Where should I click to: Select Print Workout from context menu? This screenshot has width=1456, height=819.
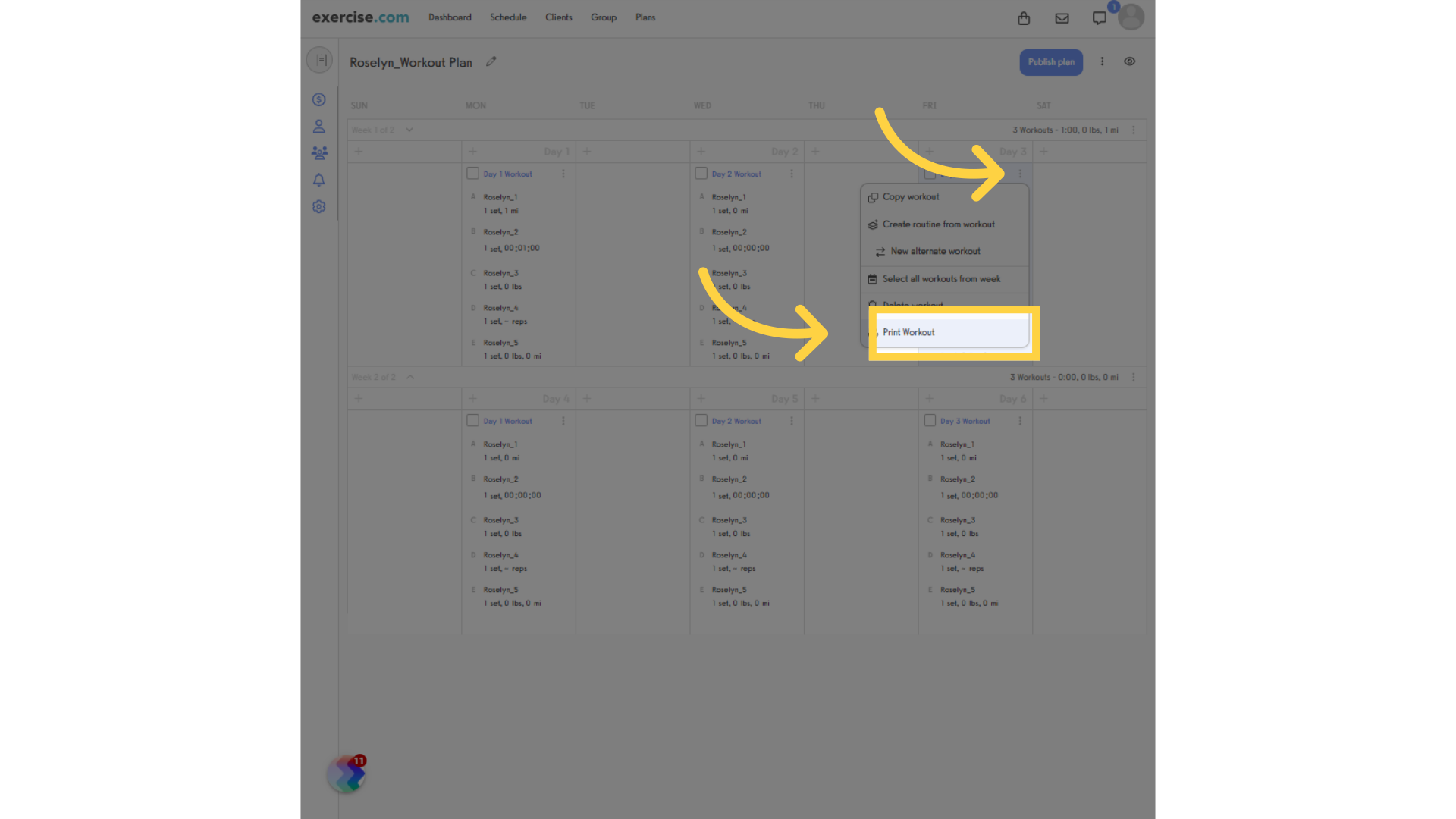(951, 332)
